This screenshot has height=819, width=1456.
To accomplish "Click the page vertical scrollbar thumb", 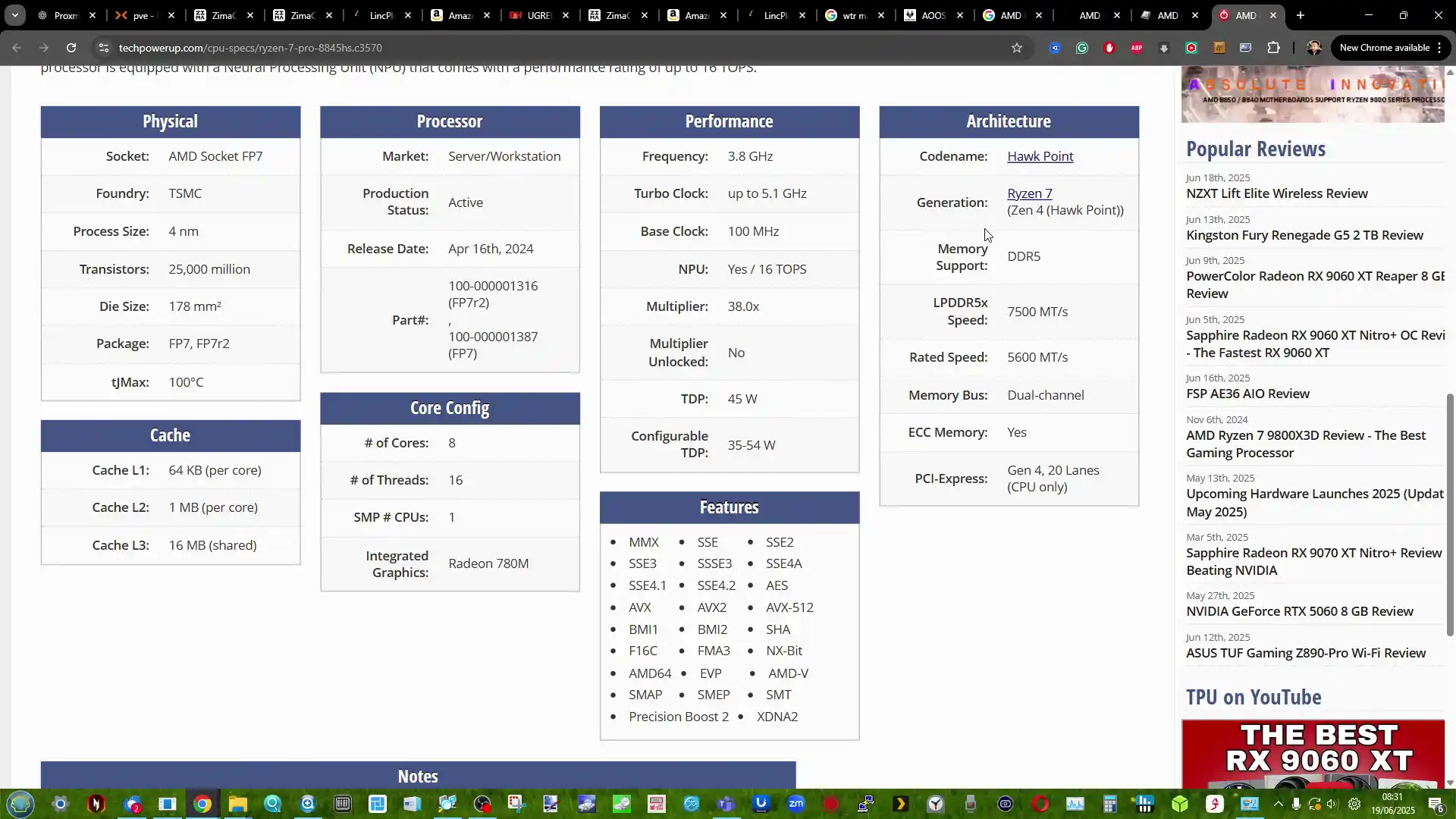I will (1450, 516).
